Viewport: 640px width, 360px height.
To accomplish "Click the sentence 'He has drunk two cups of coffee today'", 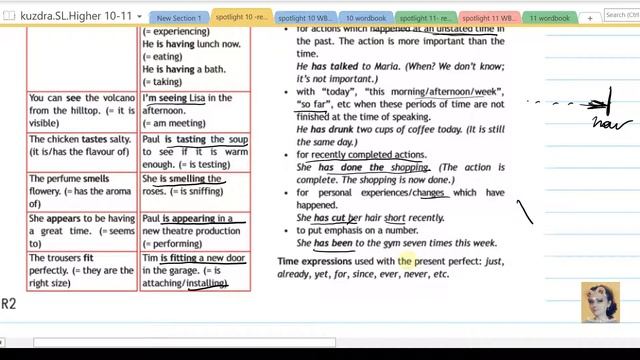I will 379,129.
